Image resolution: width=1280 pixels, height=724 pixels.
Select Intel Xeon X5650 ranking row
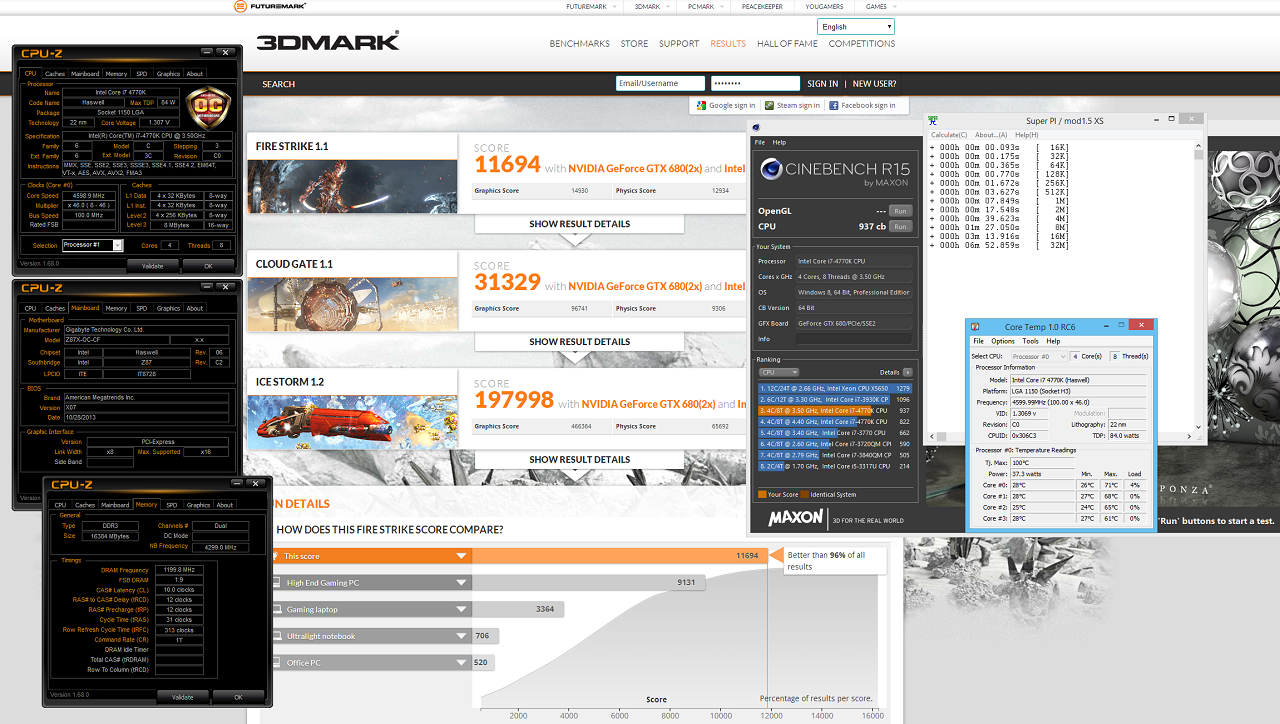click(x=835, y=388)
